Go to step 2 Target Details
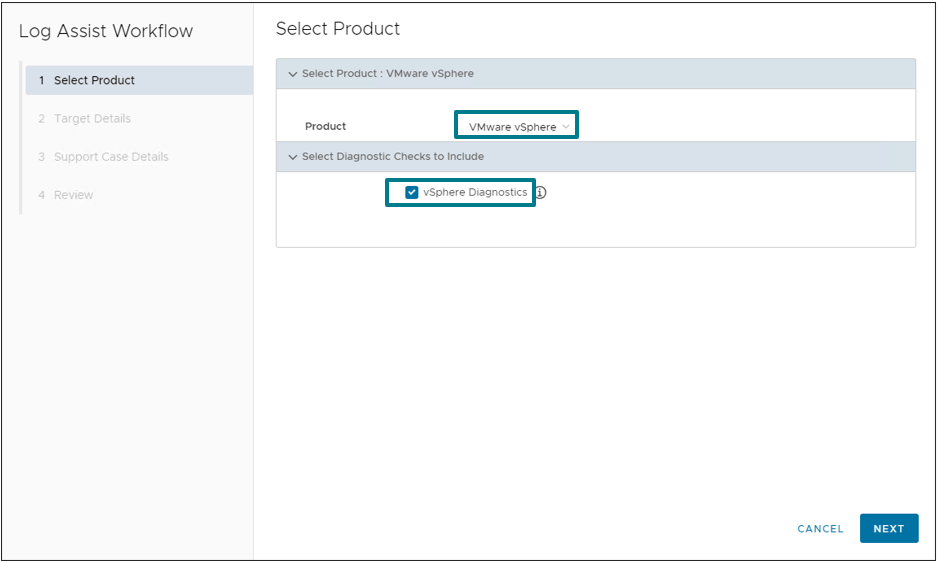Viewport: 941px width, 562px height. click(x=92, y=119)
